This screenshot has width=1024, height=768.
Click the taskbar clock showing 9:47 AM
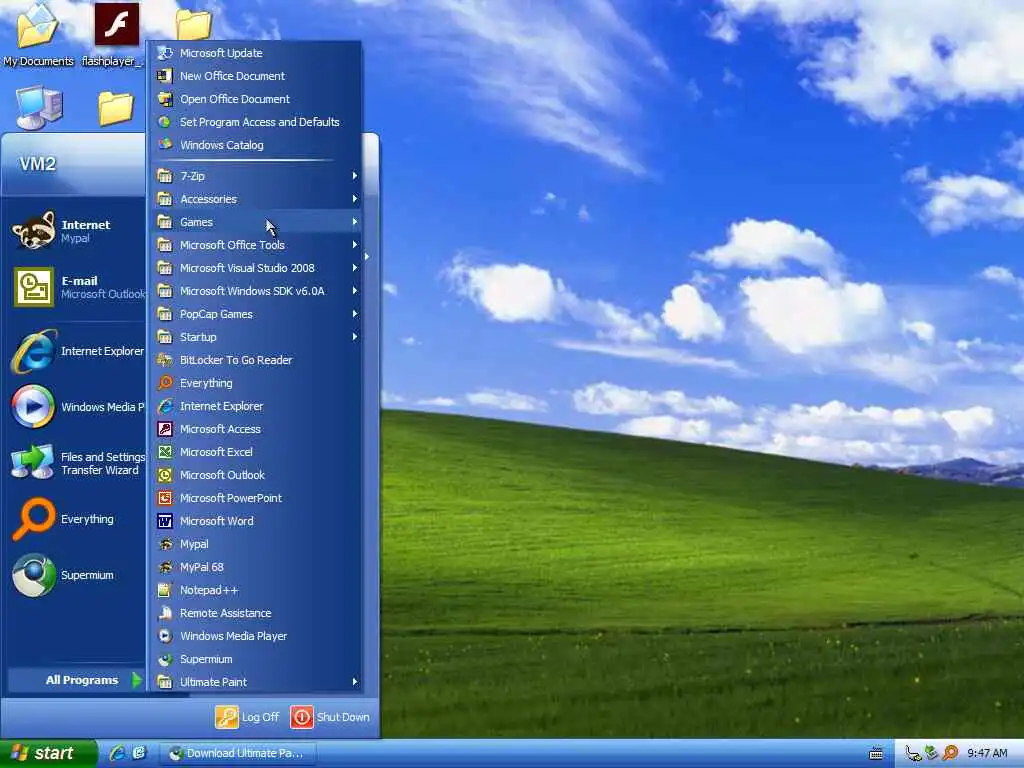987,754
